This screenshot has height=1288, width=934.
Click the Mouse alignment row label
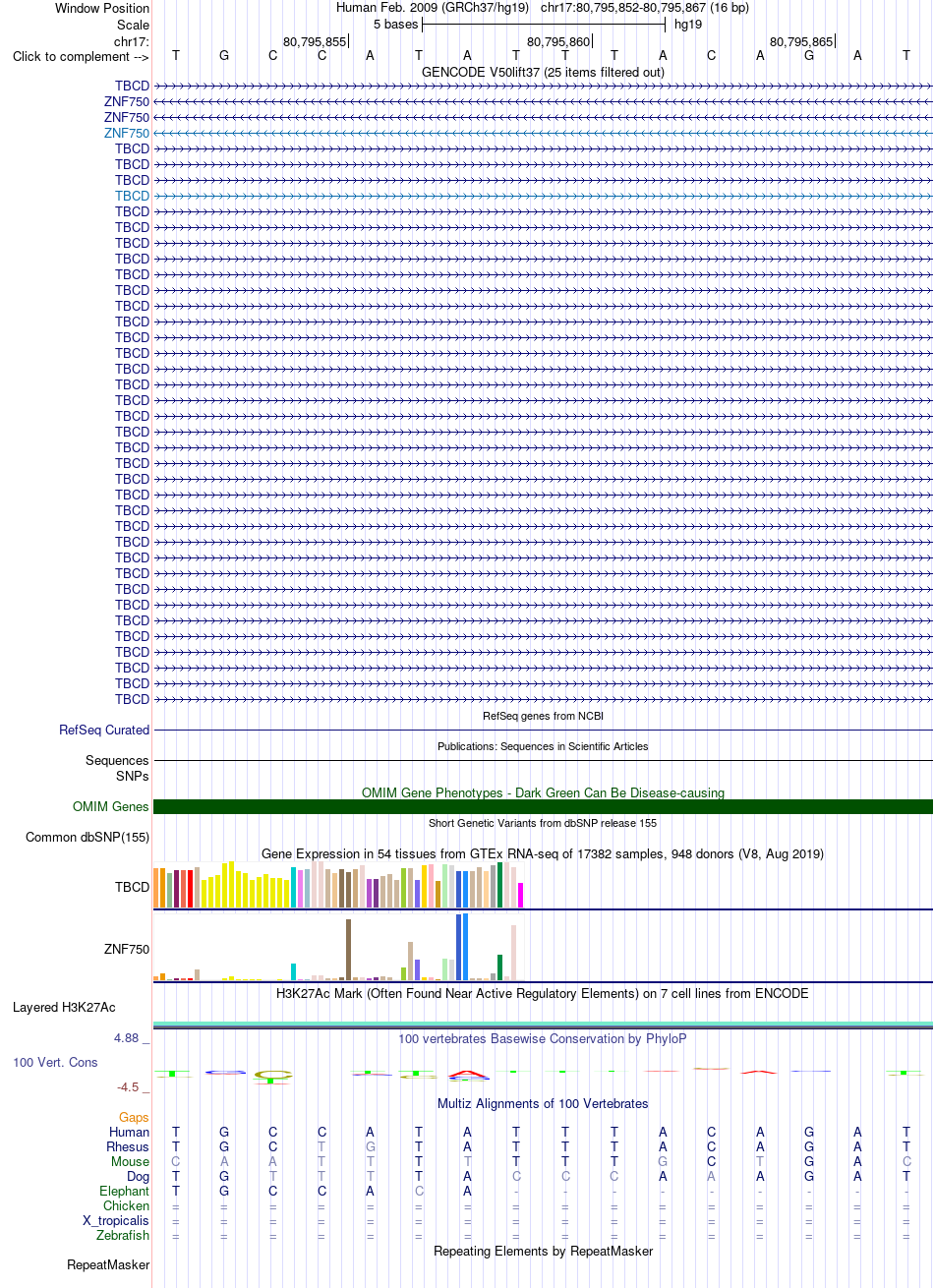tap(131, 1161)
